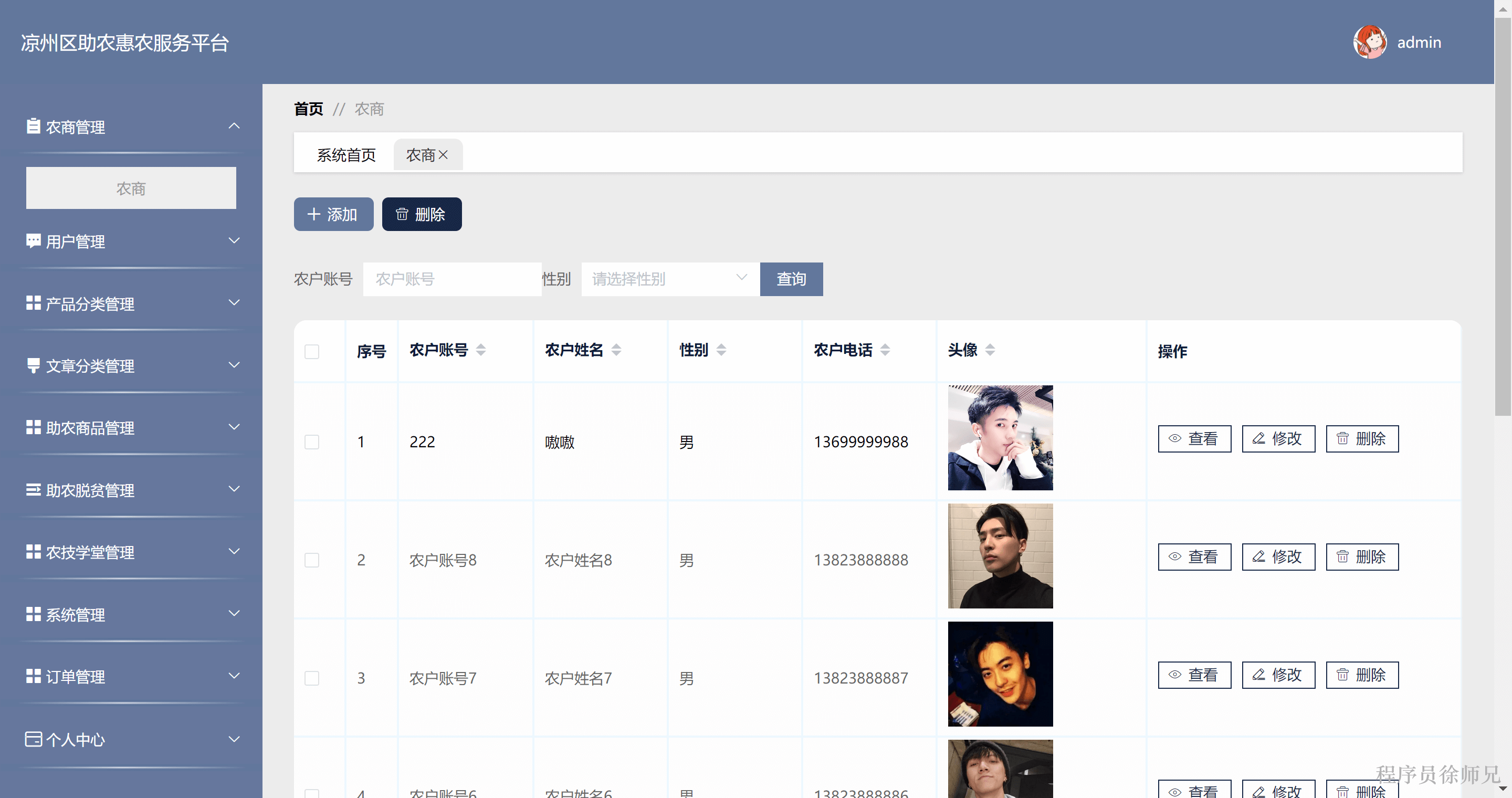Select the 农商管理 clipboard icon
The height and width of the screenshot is (798, 1512).
34,126
